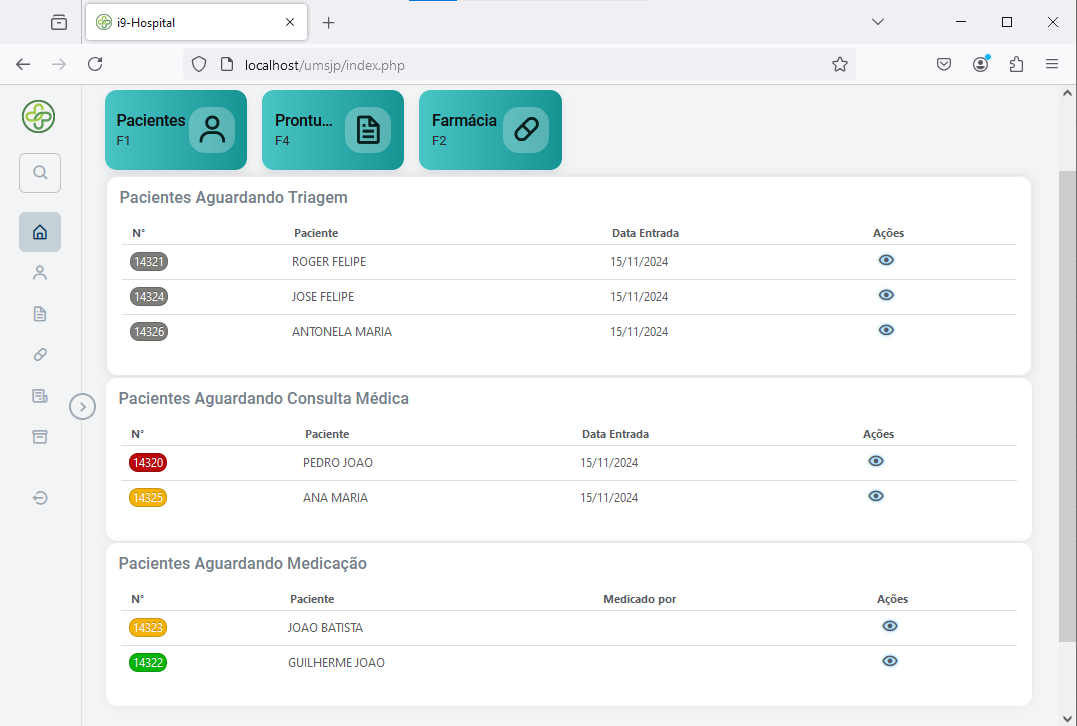Select patient name ANTONELA MARIA

click(342, 332)
